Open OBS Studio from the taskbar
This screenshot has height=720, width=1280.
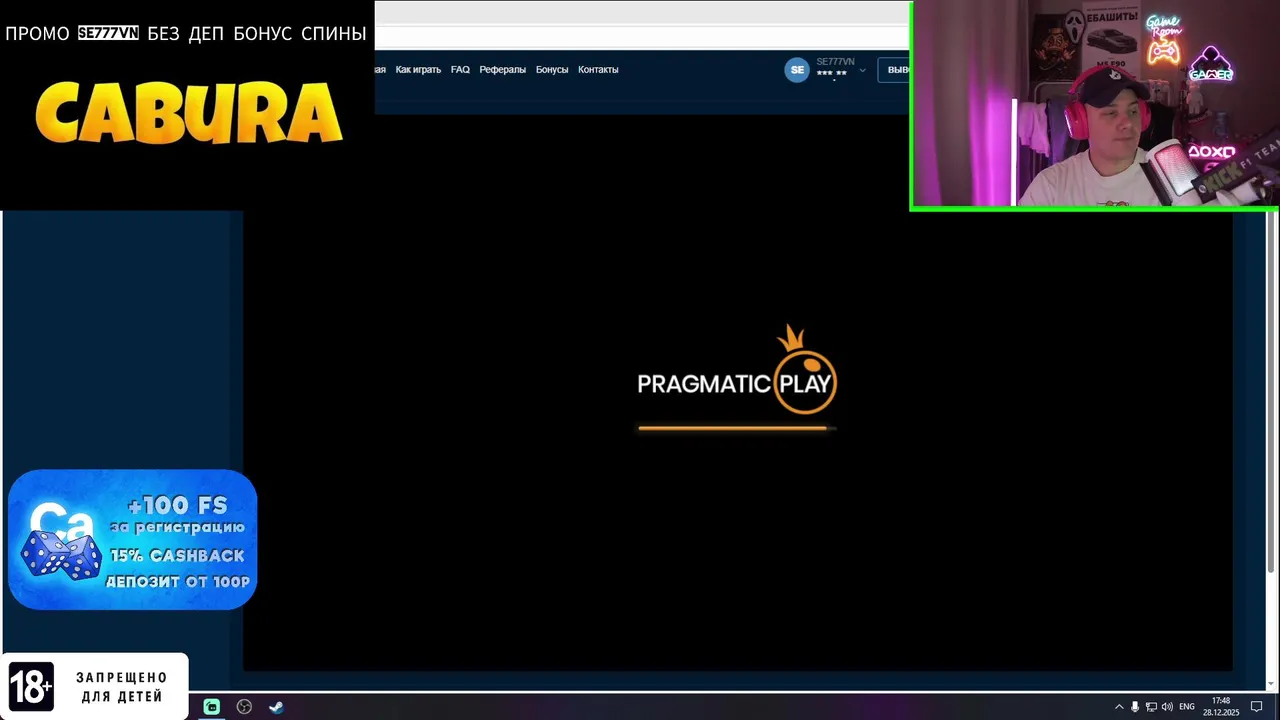click(x=244, y=707)
